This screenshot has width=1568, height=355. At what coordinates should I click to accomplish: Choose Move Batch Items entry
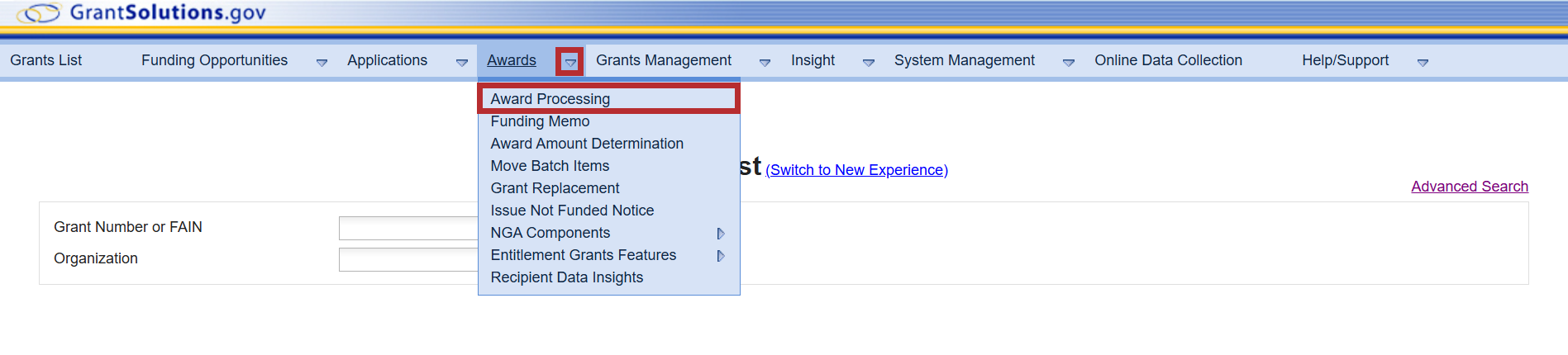tap(550, 166)
